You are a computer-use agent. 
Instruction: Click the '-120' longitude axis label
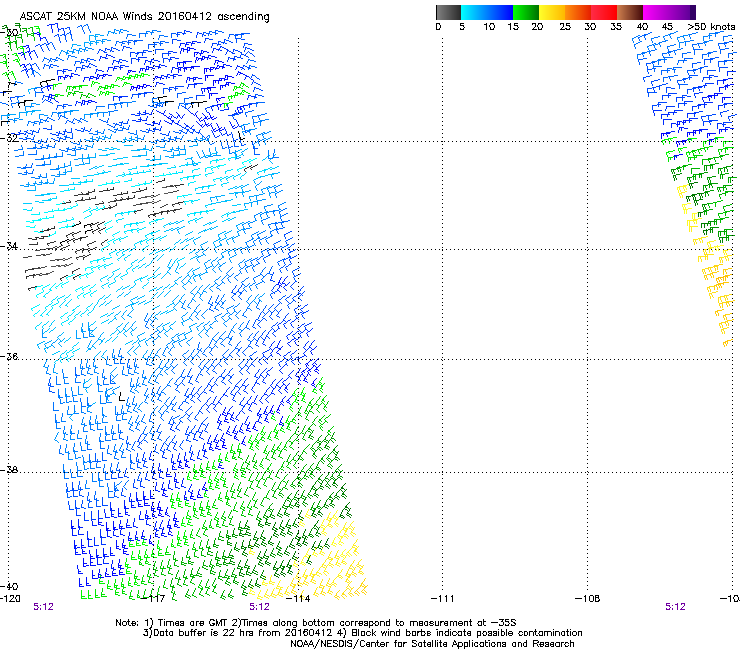10,599
